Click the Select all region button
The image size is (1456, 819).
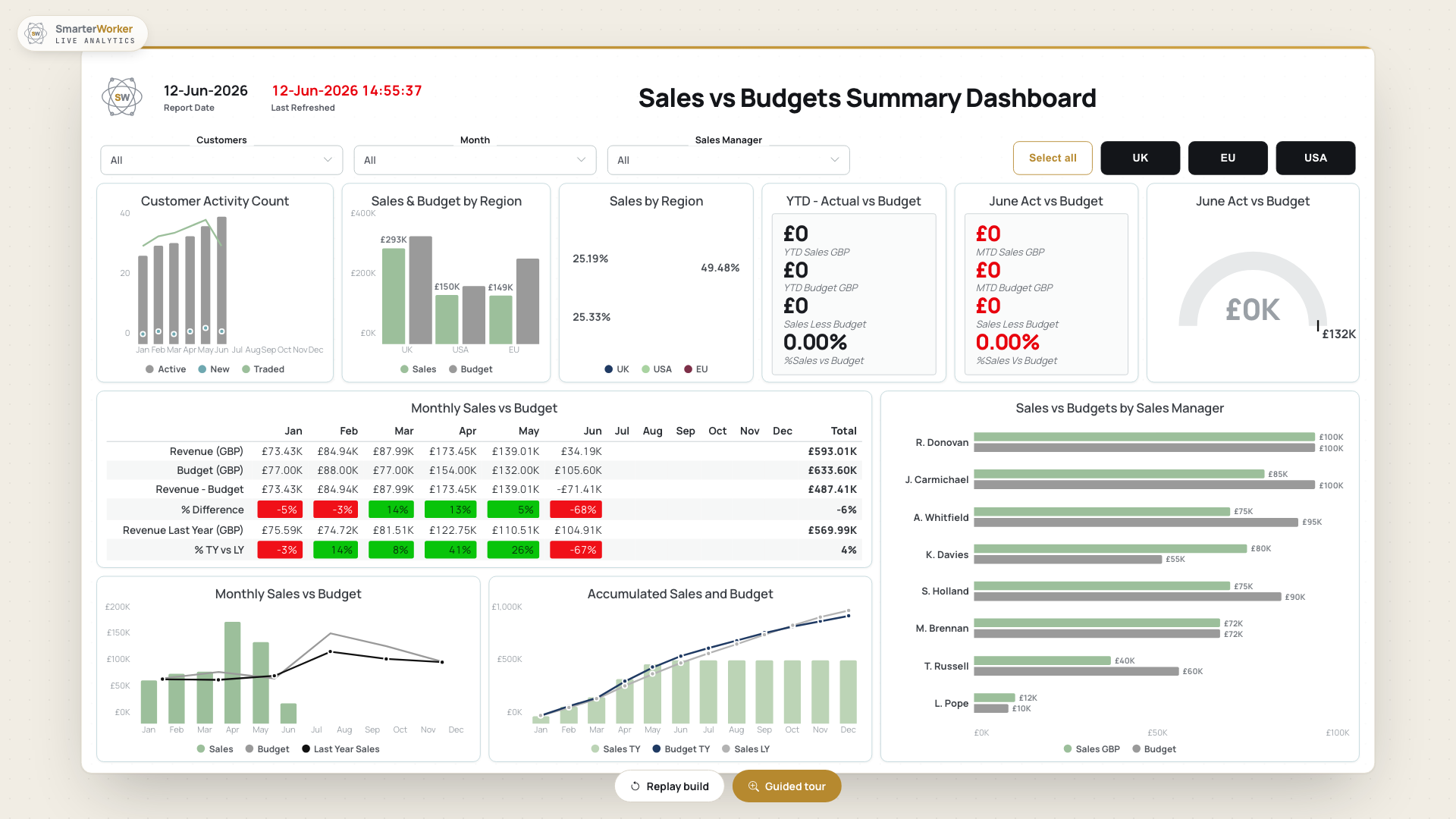pos(1053,158)
